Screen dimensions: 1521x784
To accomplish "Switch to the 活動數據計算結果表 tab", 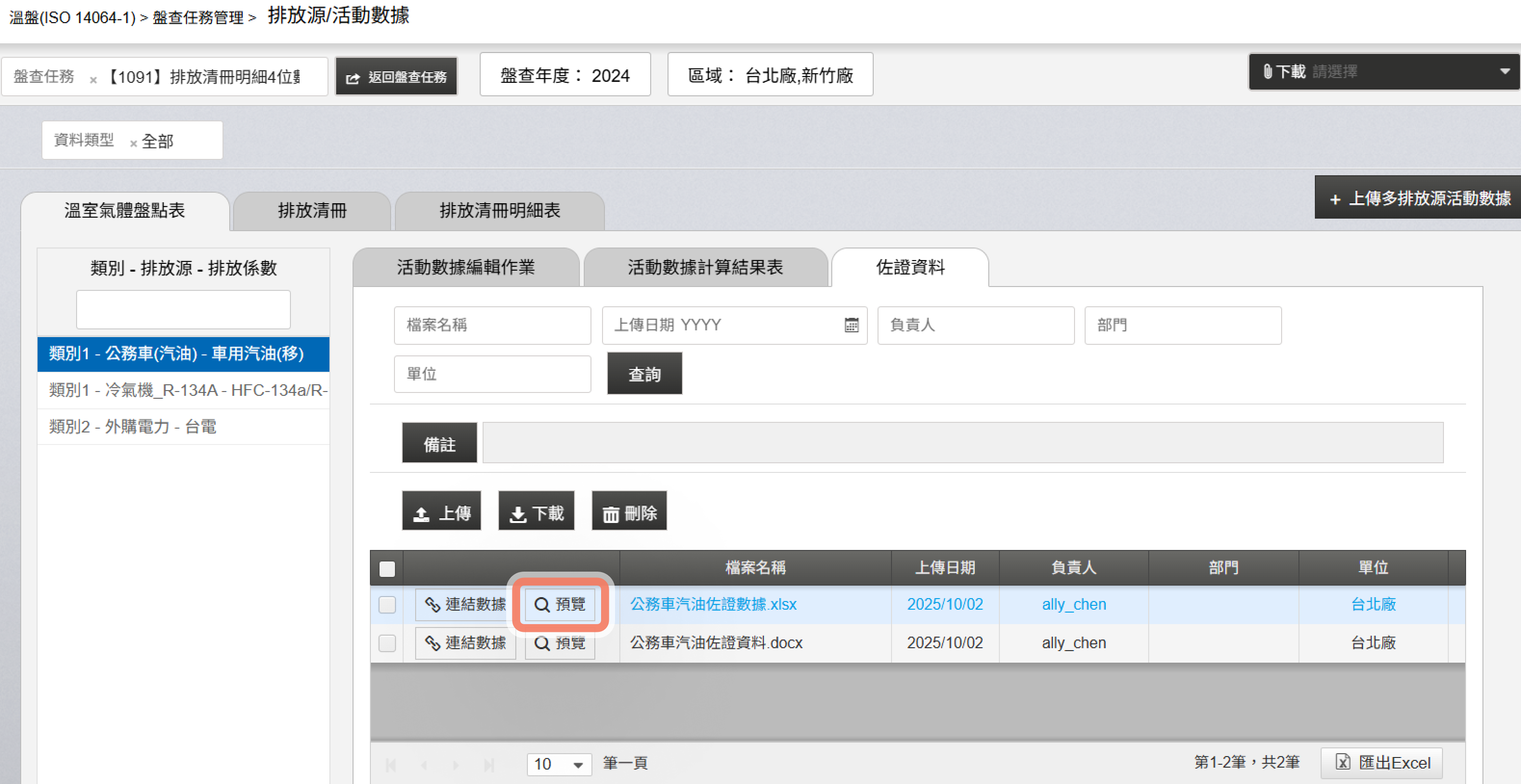I will [x=705, y=267].
